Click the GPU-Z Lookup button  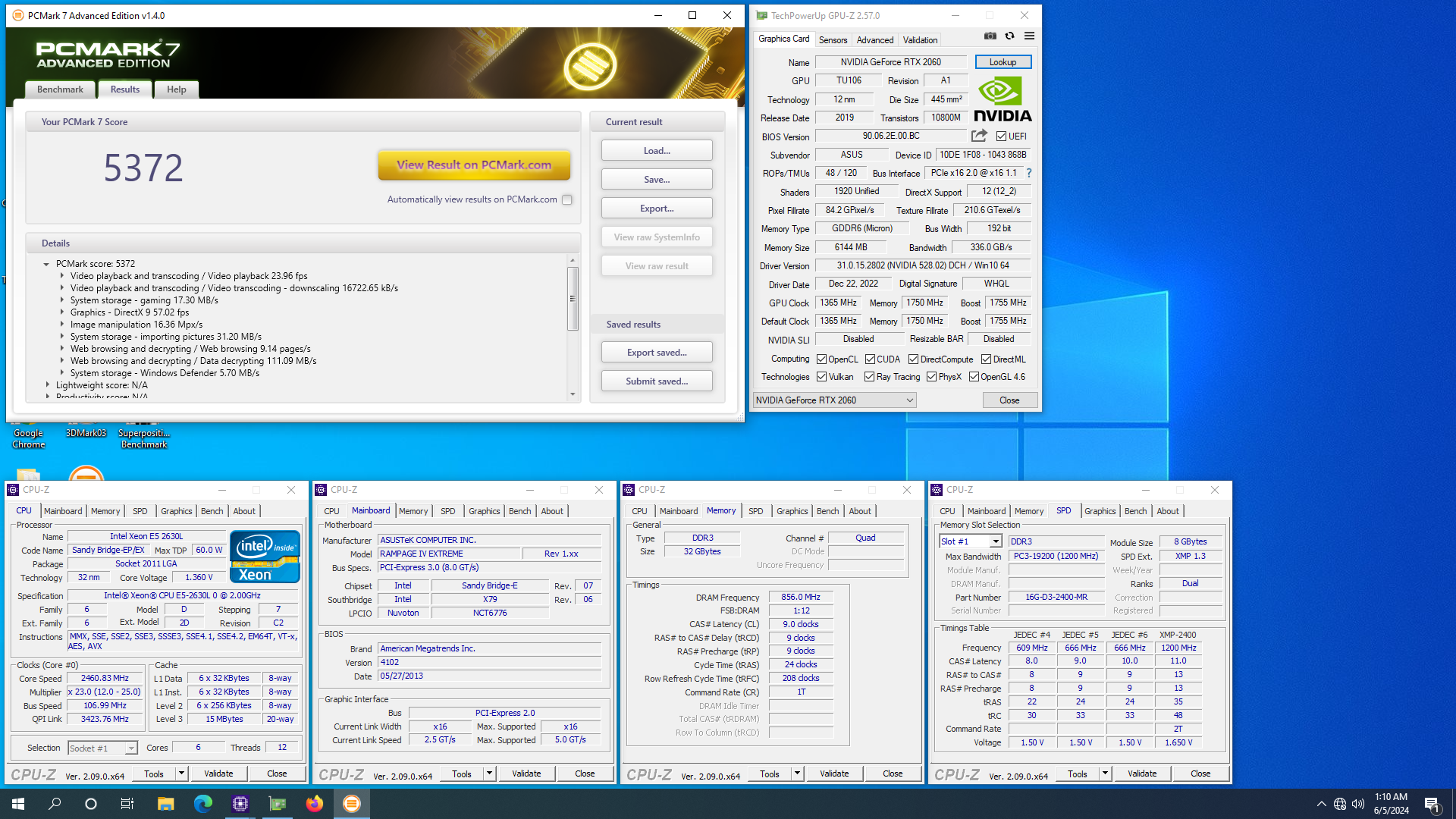1003,62
